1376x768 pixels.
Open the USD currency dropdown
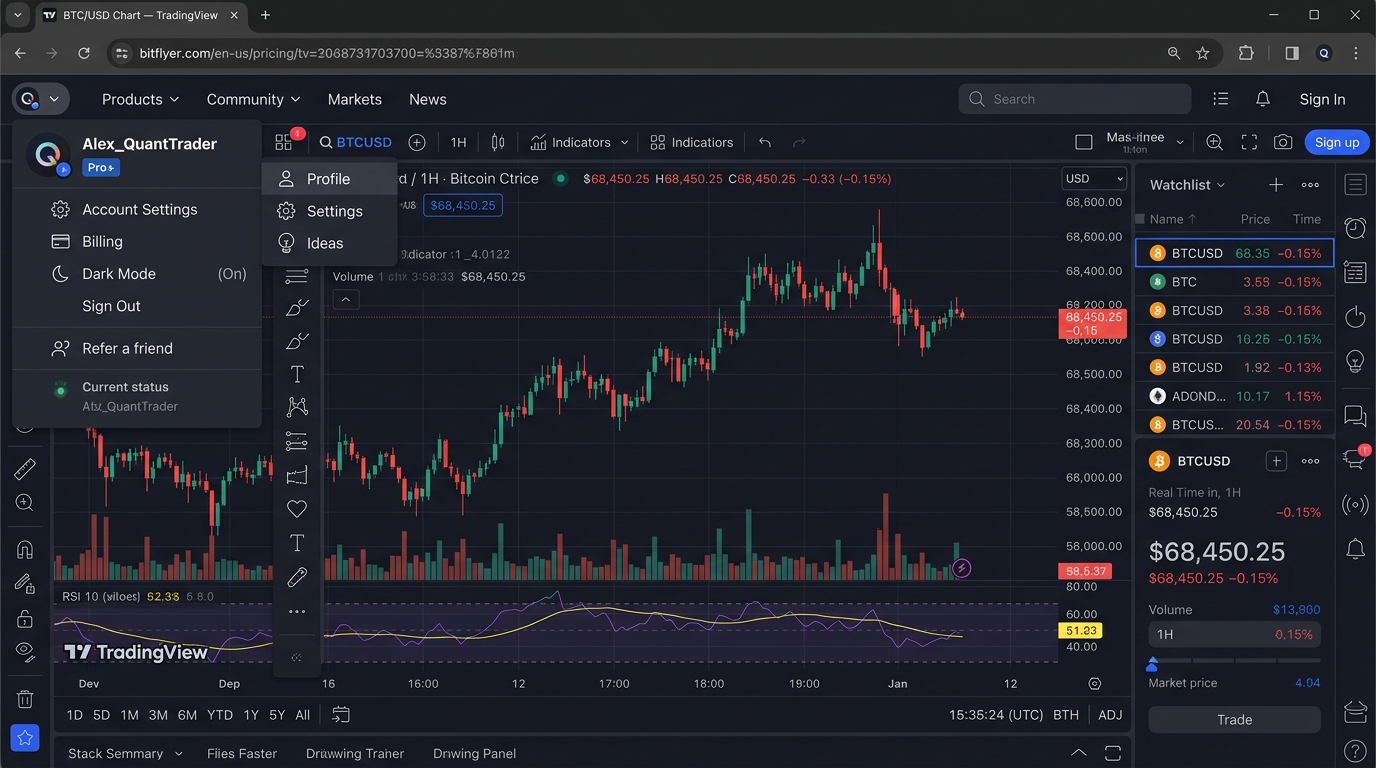1094,179
